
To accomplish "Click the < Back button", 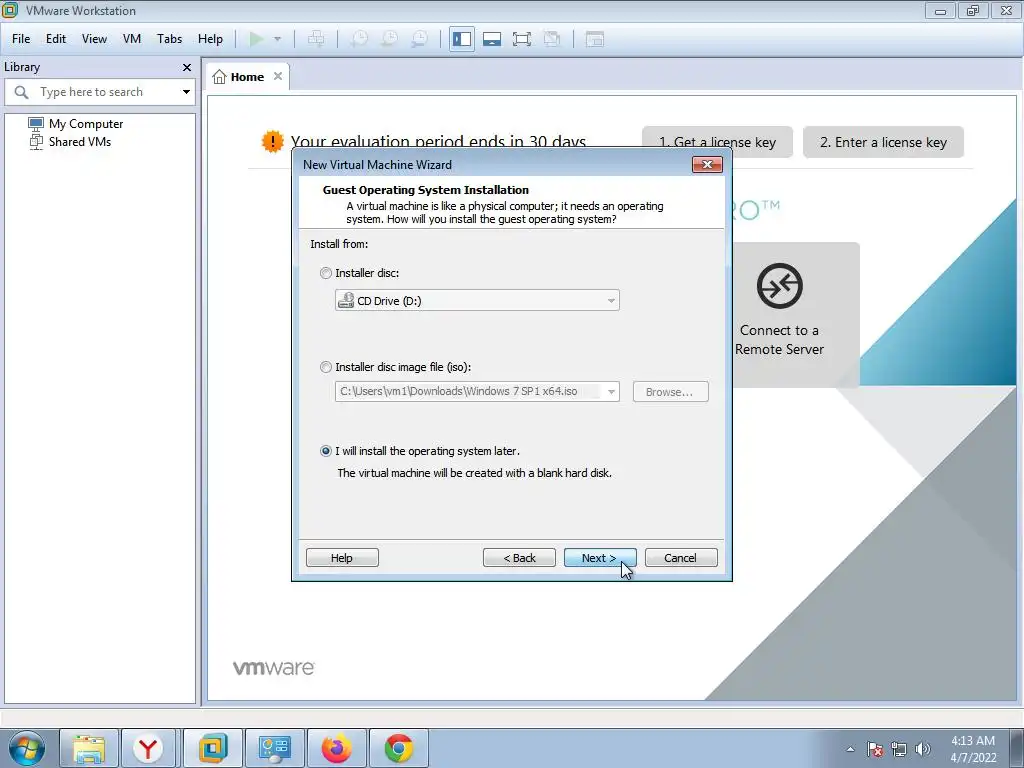I will (x=519, y=558).
